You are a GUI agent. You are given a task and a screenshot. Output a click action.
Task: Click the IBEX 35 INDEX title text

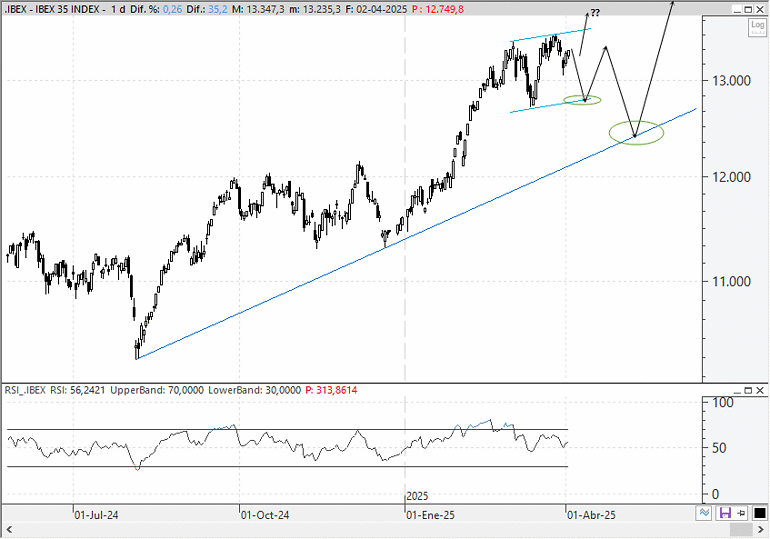(x=68, y=9)
